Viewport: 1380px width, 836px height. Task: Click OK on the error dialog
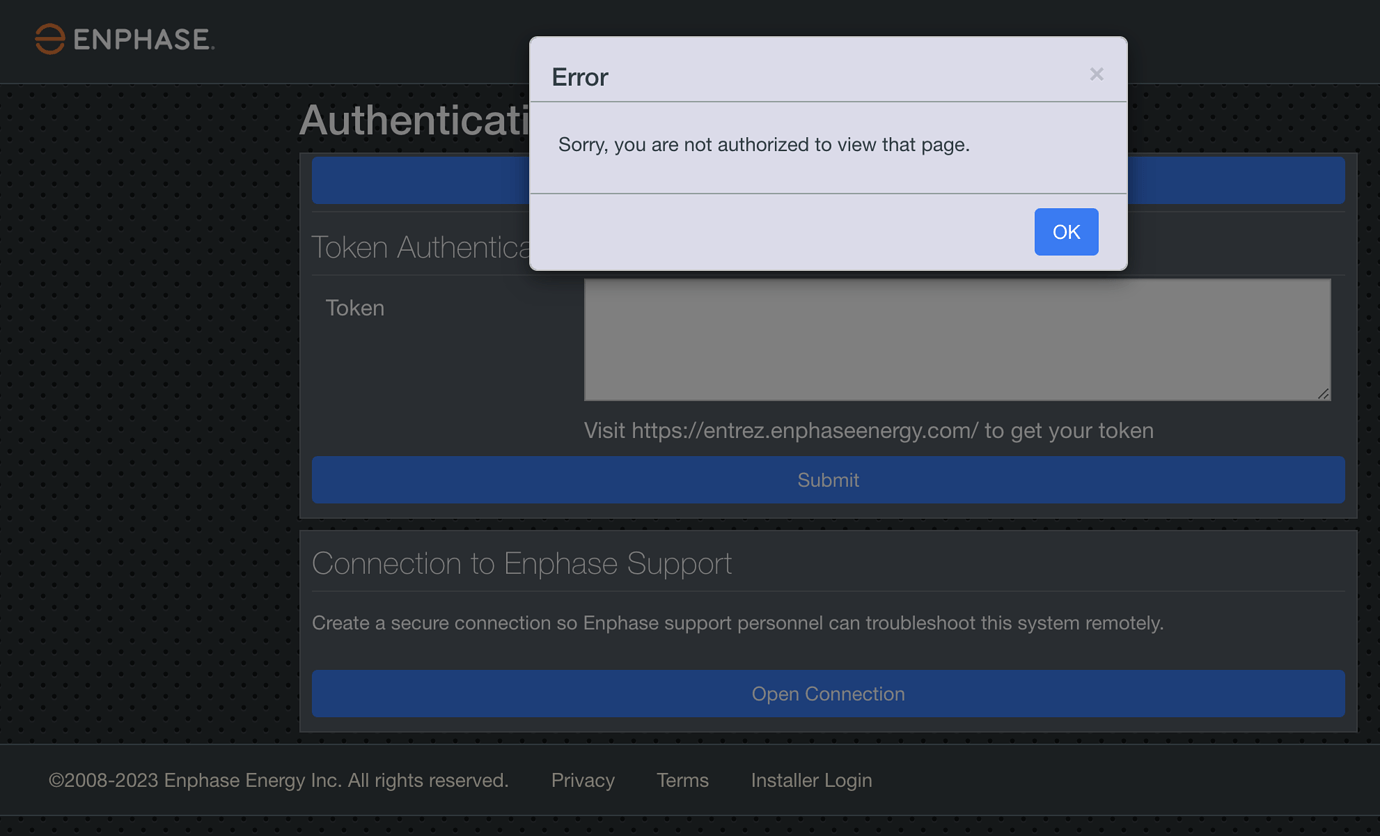coord(1066,231)
